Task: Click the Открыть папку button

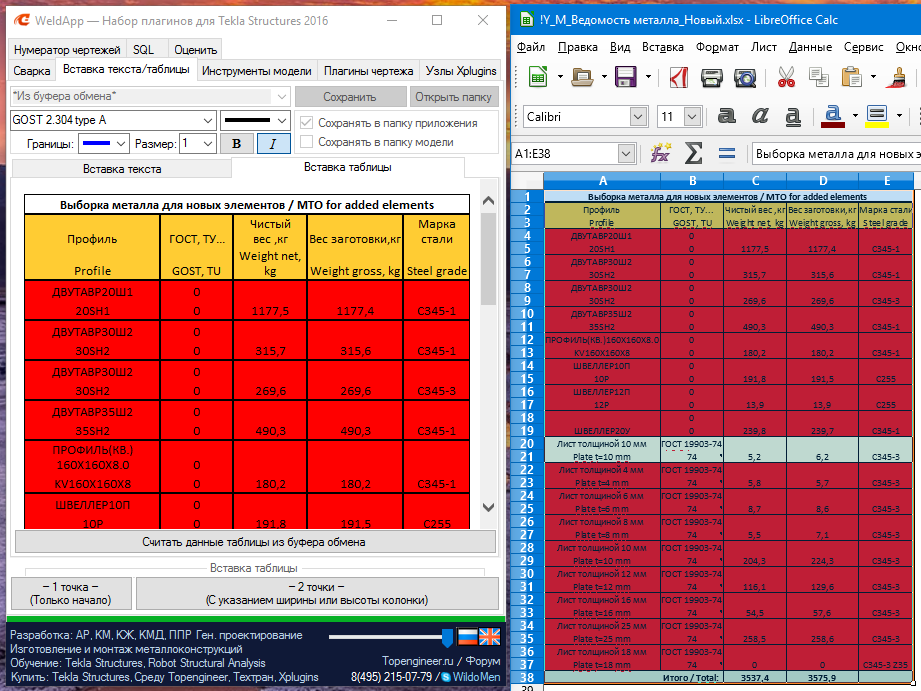Action: pyautogui.click(x=453, y=97)
